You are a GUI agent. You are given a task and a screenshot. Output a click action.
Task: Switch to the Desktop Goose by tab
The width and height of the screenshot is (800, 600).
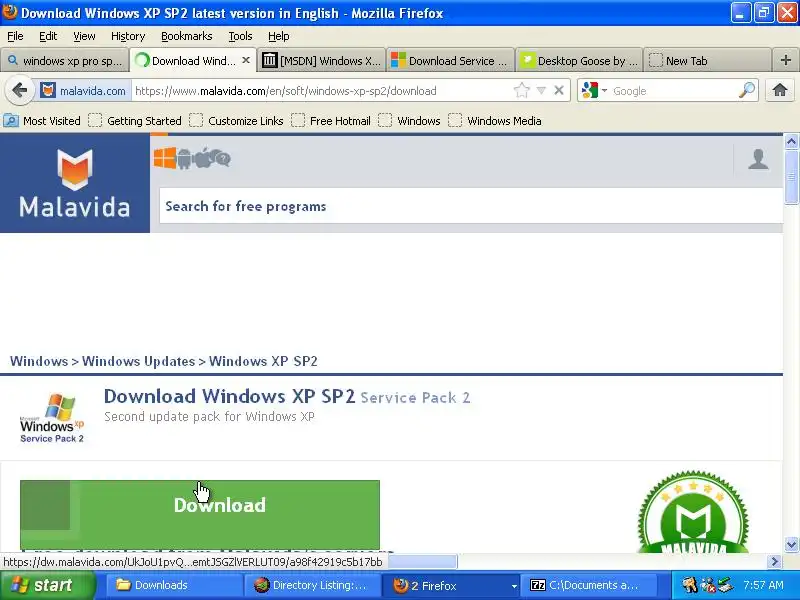(x=580, y=61)
